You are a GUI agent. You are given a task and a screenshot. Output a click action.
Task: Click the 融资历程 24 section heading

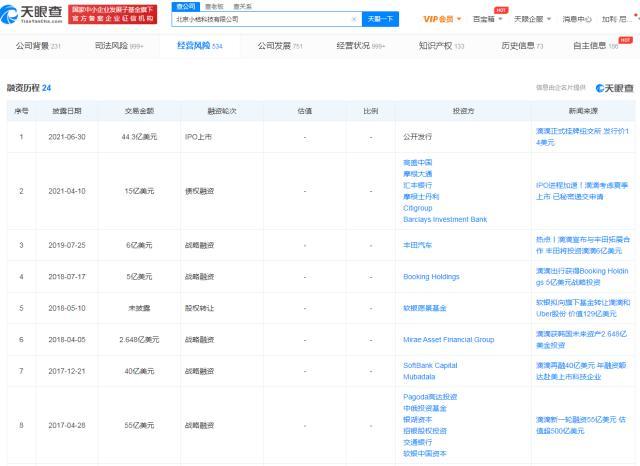click(29, 88)
